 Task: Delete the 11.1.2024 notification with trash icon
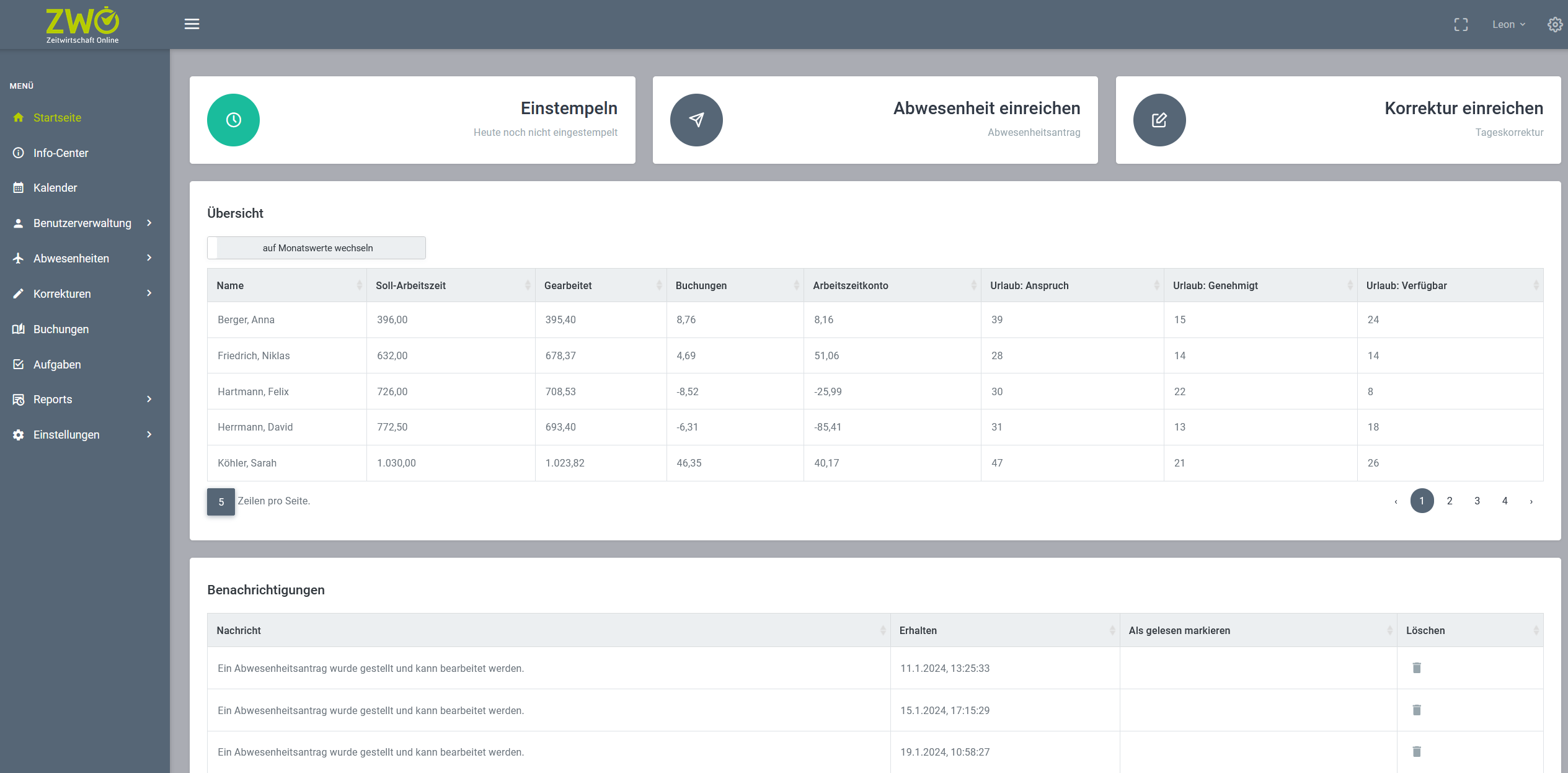point(1417,668)
